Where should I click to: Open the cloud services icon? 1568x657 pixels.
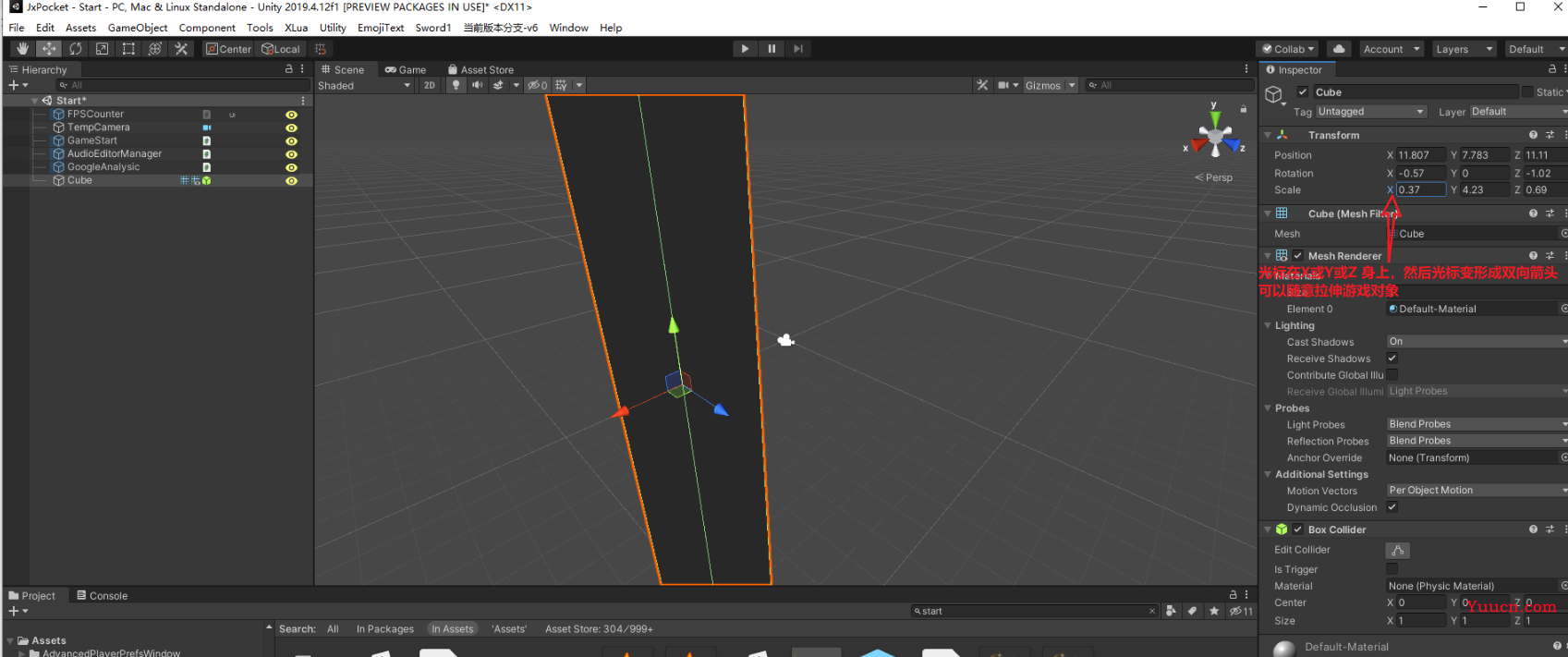(x=1339, y=49)
